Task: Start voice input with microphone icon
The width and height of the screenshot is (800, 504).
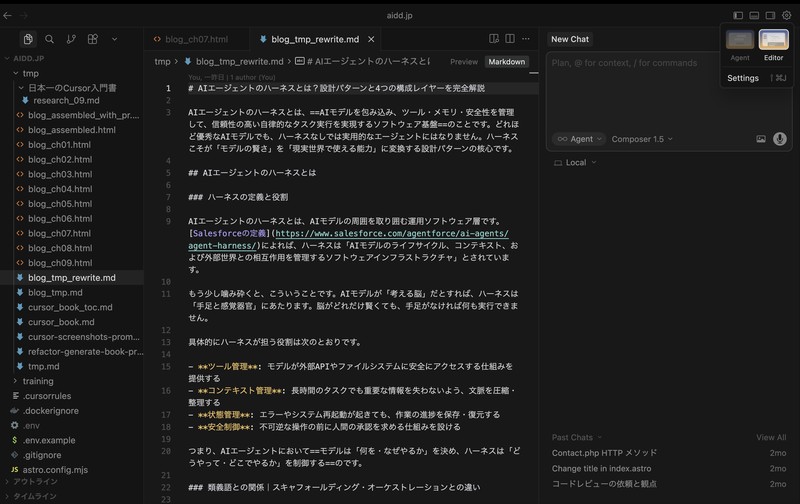Action: [780, 139]
